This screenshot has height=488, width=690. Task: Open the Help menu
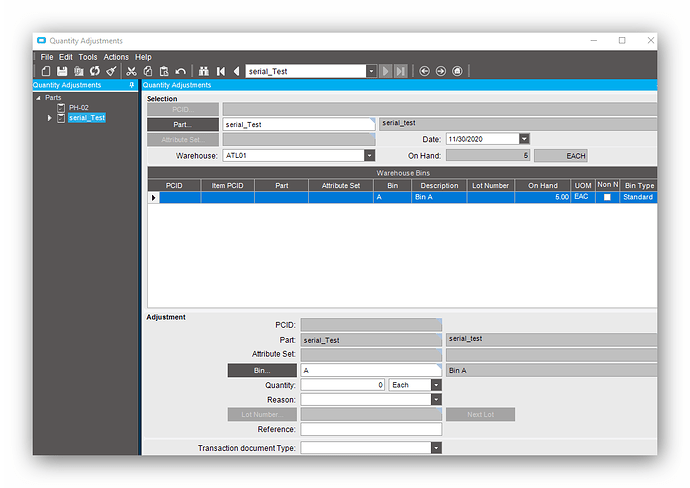pyautogui.click(x=143, y=57)
